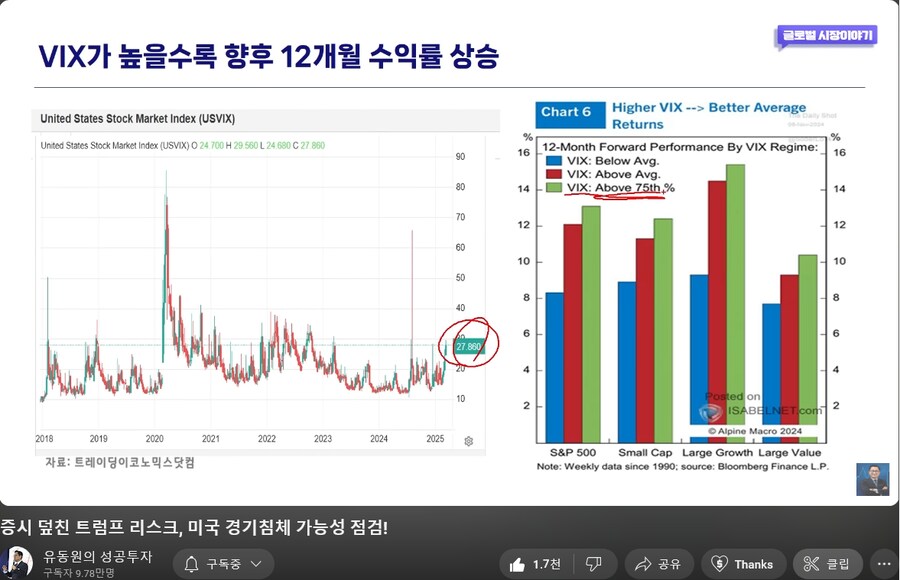Click the S&P 500 axis label
Screen dimensions: 900x580
[x=572, y=453]
